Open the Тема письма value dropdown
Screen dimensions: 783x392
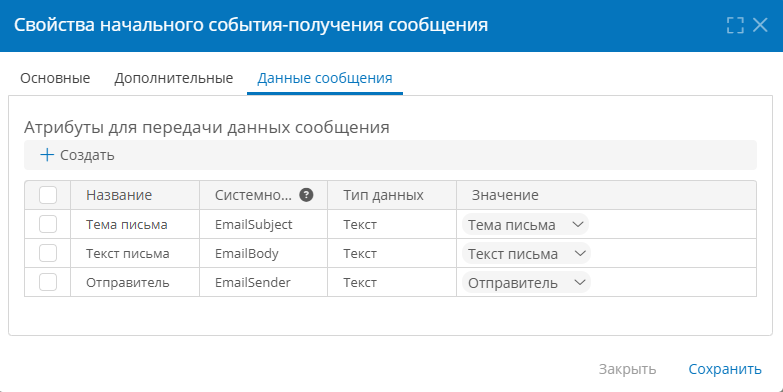(525, 225)
